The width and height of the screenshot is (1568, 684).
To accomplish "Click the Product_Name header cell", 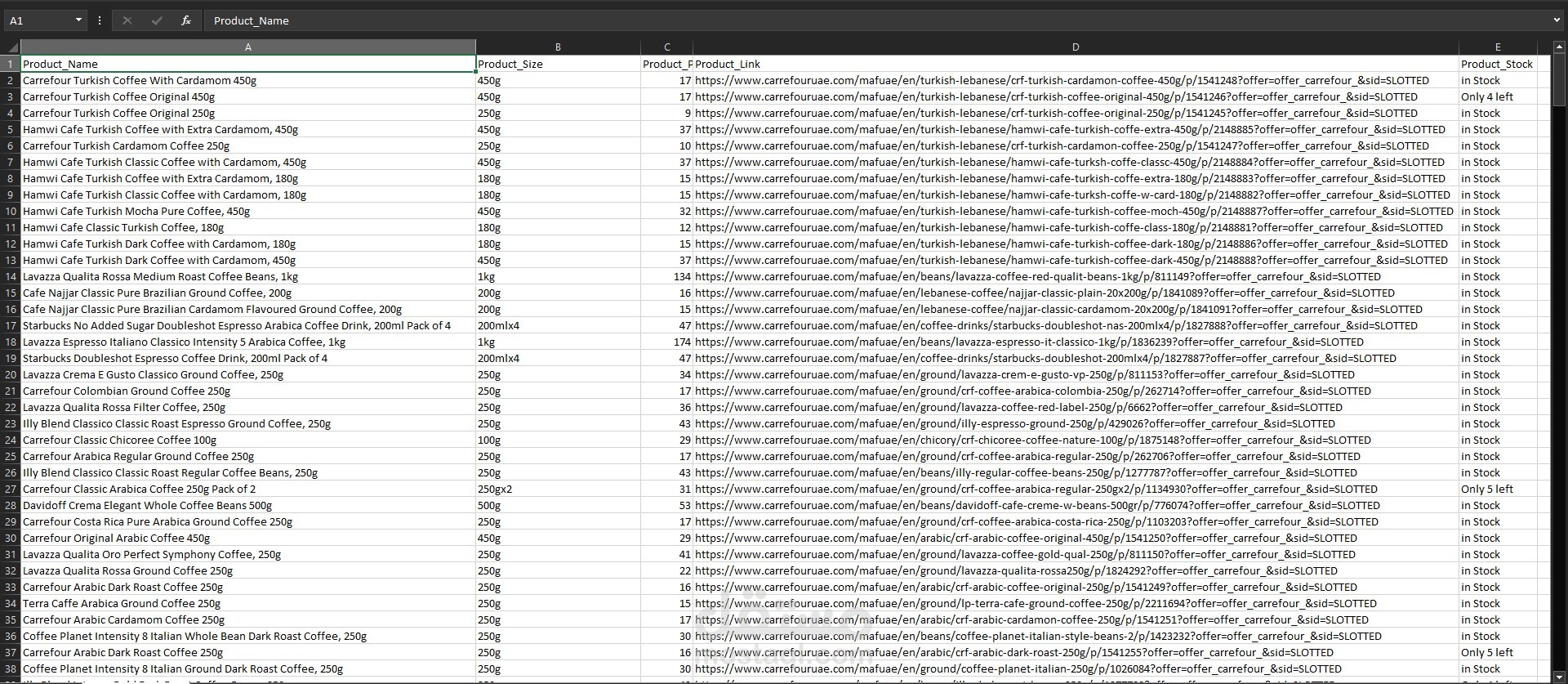I will pyautogui.click(x=248, y=64).
